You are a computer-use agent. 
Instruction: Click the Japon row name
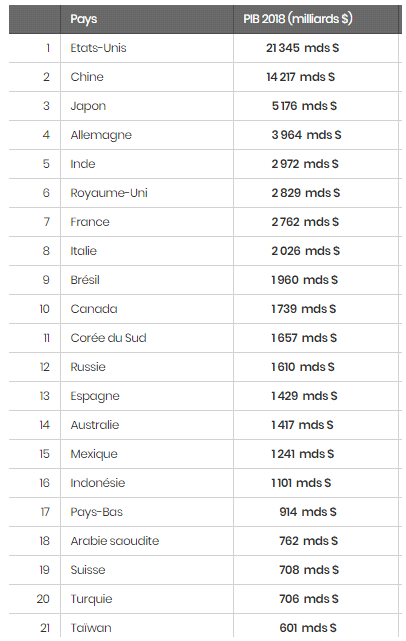tap(88, 106)
